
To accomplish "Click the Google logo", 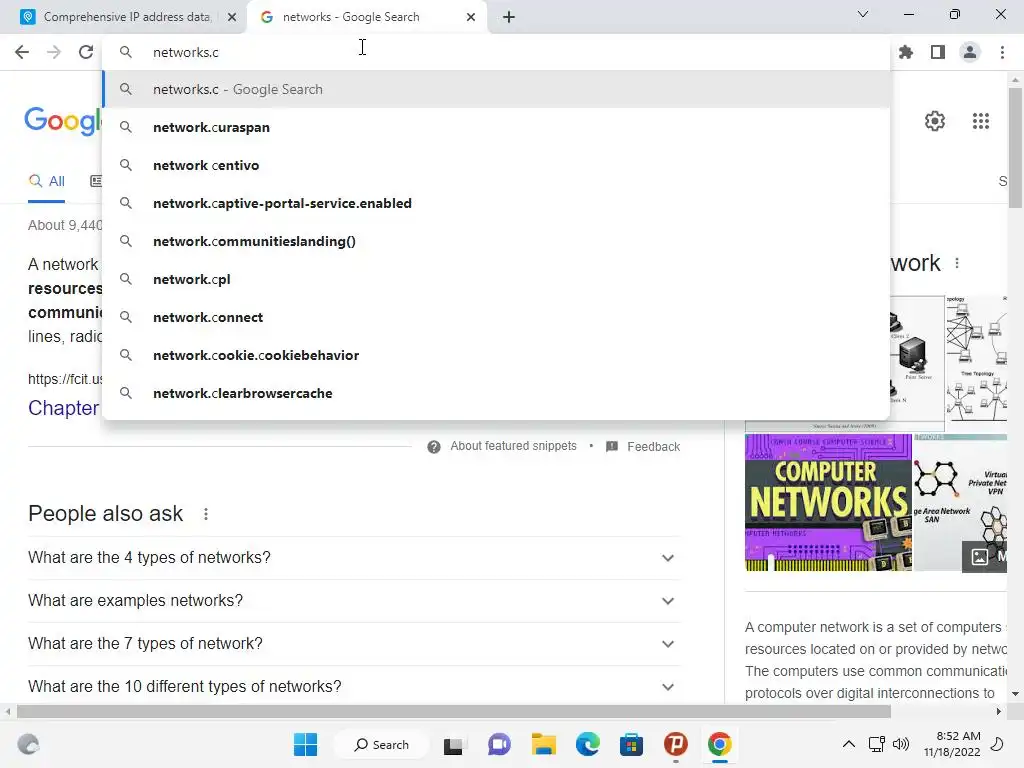I will tap(63, 121).
